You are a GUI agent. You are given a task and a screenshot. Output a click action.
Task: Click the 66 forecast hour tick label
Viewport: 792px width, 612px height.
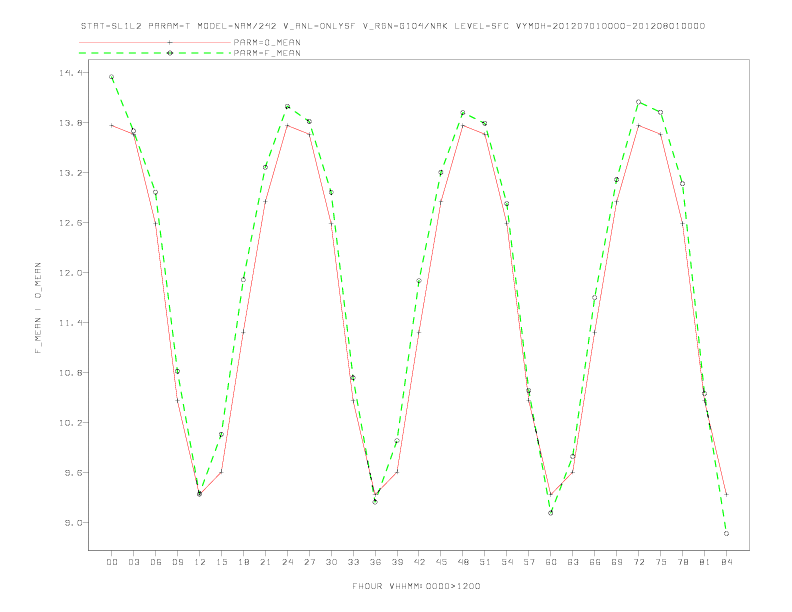click(595, 562)
